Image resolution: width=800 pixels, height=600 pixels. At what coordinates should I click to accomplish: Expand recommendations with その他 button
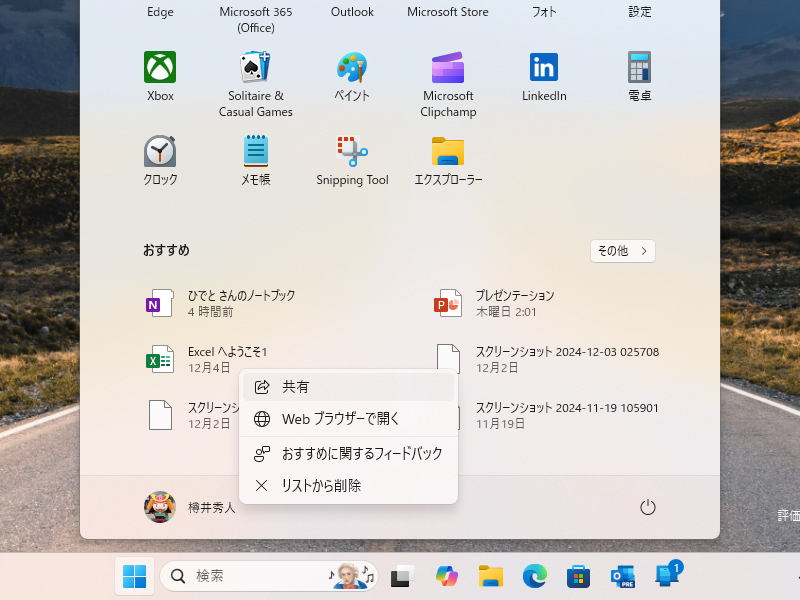click(622, 251)
